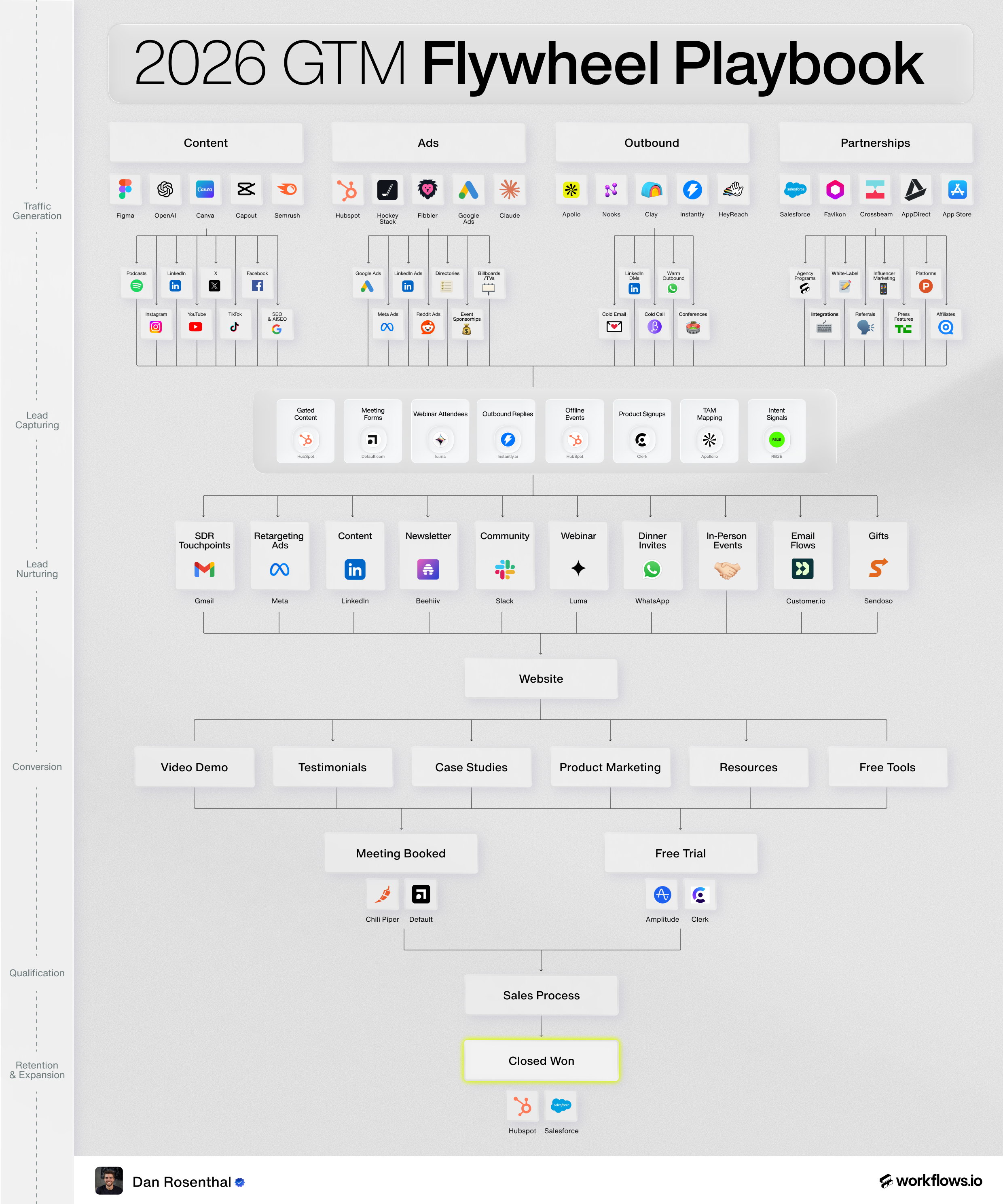The width and height of the screenshot is (1003, 1204).
Task: Click the Partnerships category header
Action: coord(876,143)
